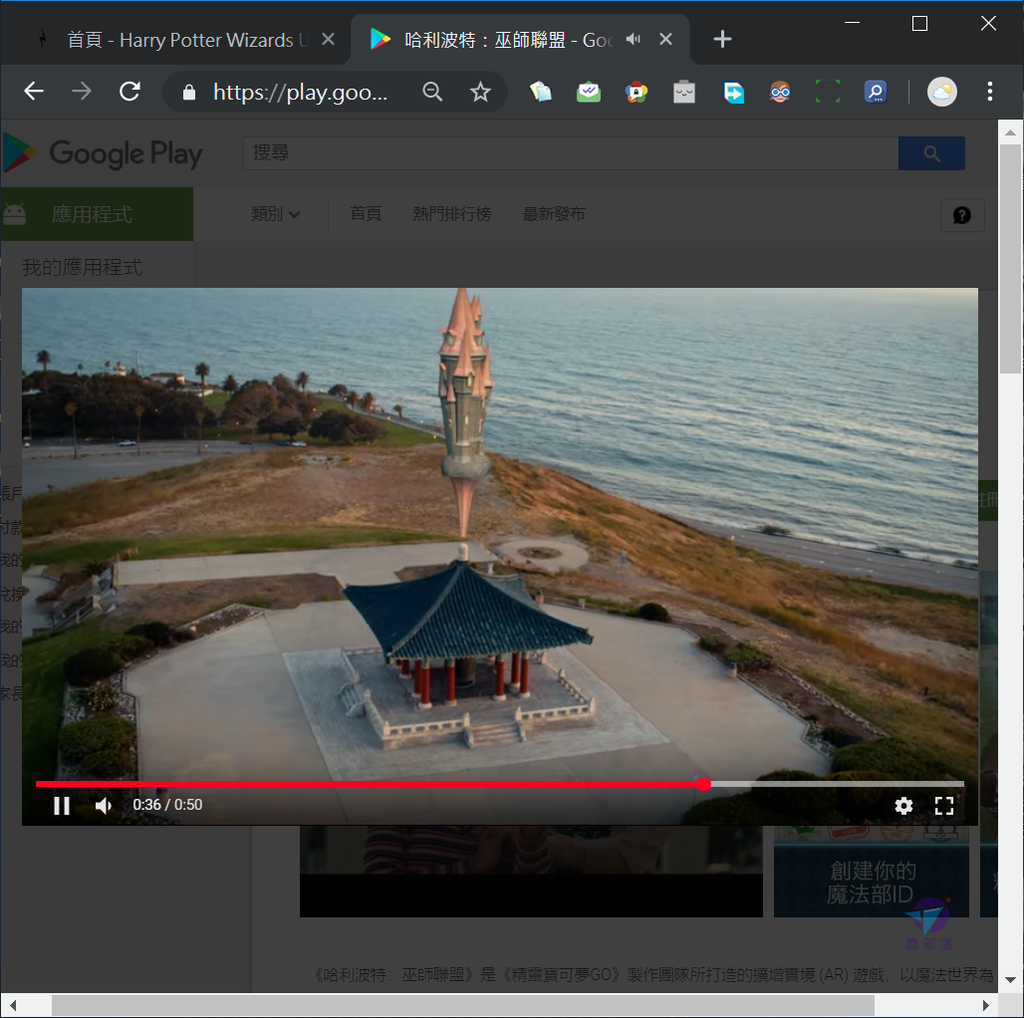
Task: Bookmark this page with star
Action: point(480,91)
